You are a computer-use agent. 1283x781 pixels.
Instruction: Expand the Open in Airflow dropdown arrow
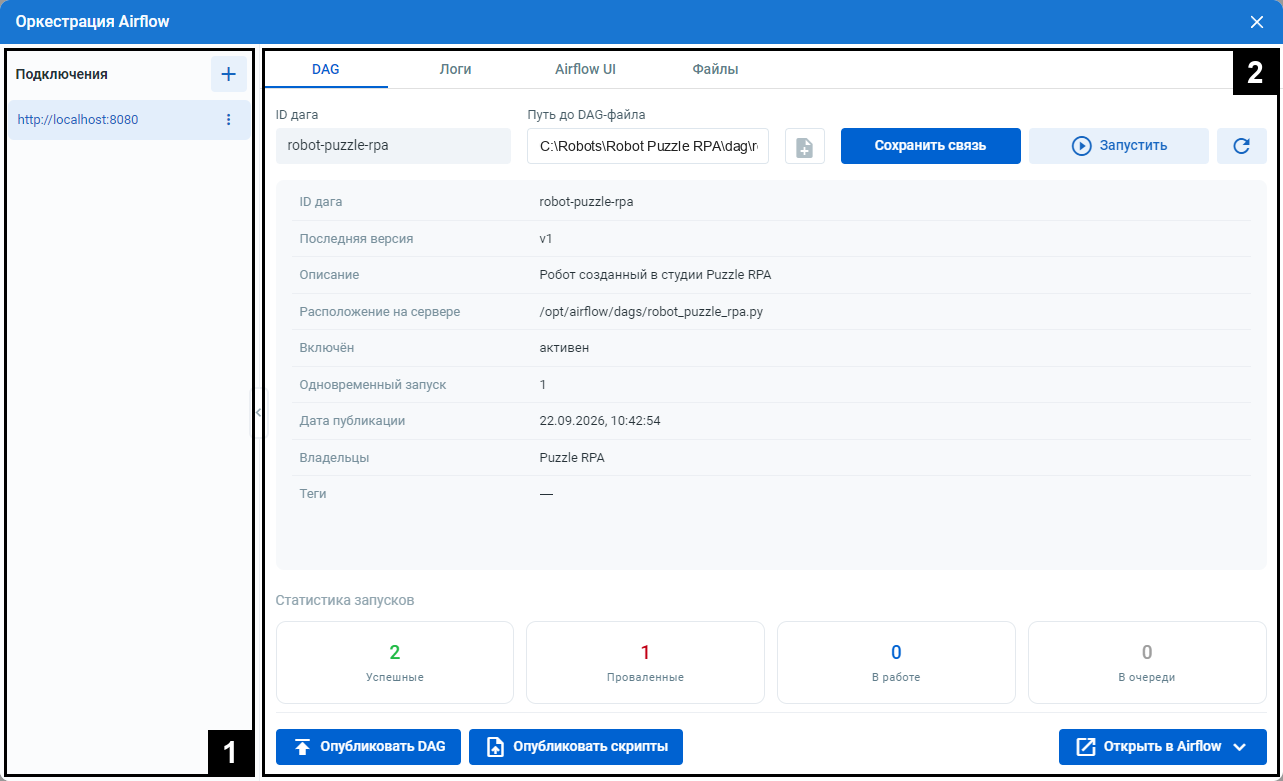coord(1240,747)
